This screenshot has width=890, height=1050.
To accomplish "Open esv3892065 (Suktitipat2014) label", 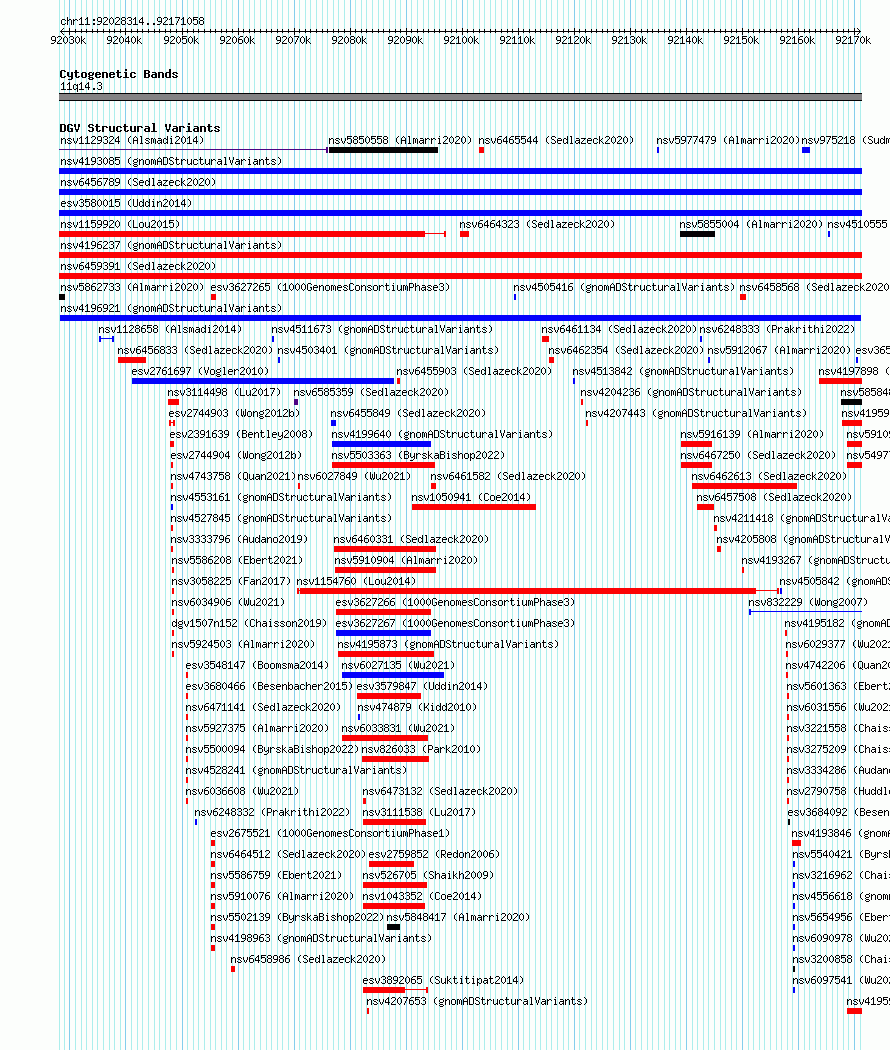I will pos(443,980).
